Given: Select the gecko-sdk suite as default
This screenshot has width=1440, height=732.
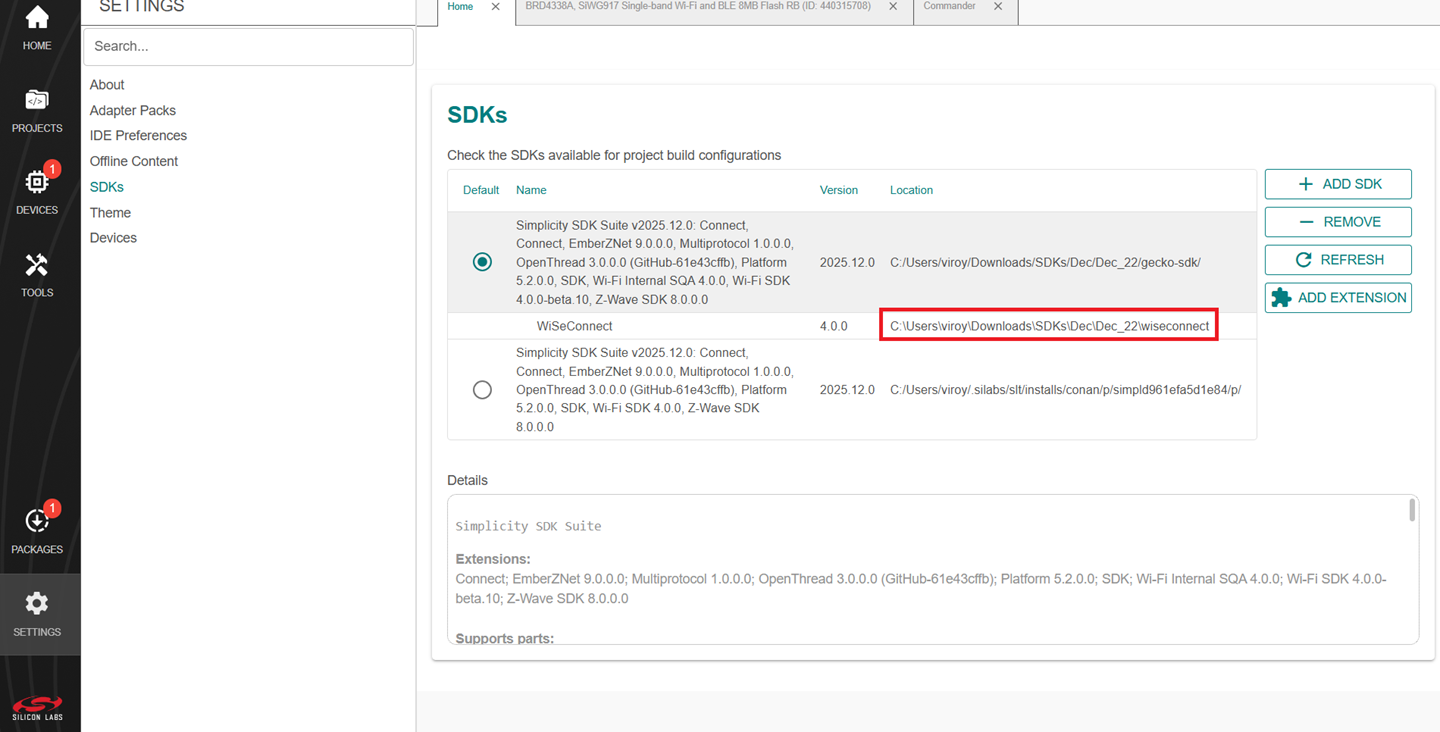Looking at the screenshot, I should tap(482, 262).
